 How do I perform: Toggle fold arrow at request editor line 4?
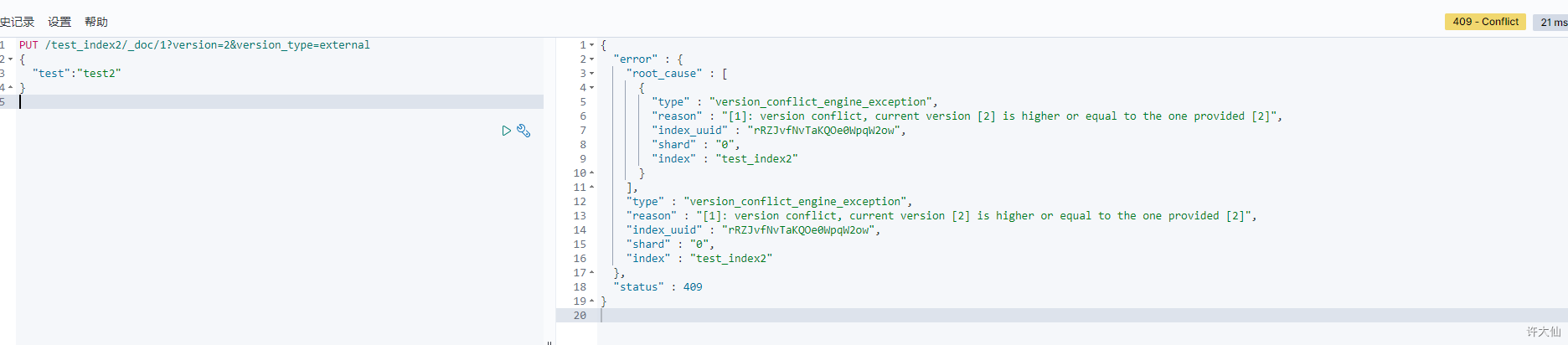point(10,88)
